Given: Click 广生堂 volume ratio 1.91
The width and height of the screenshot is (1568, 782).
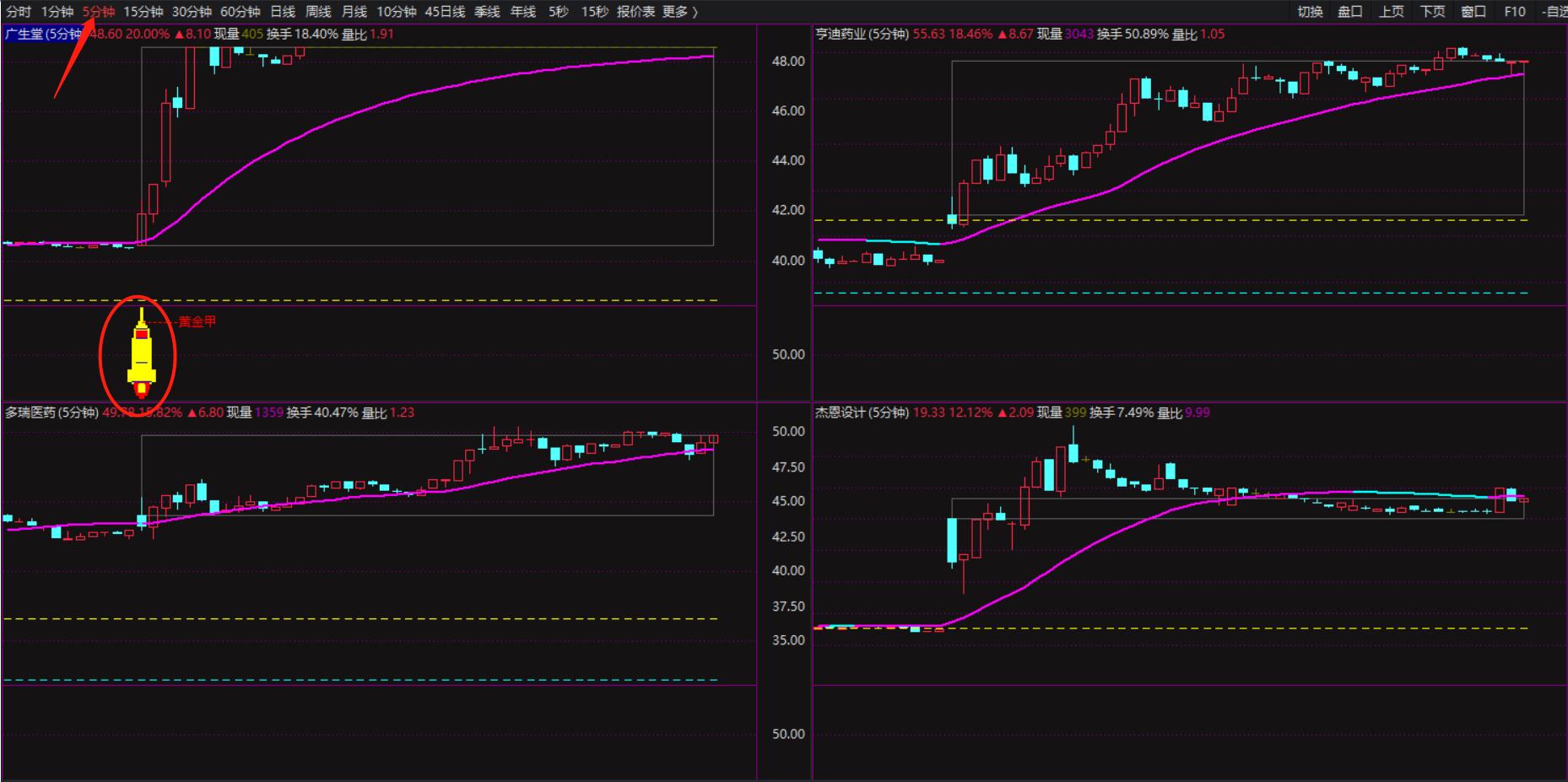Looking at the screenshot, I should point(381,34).
